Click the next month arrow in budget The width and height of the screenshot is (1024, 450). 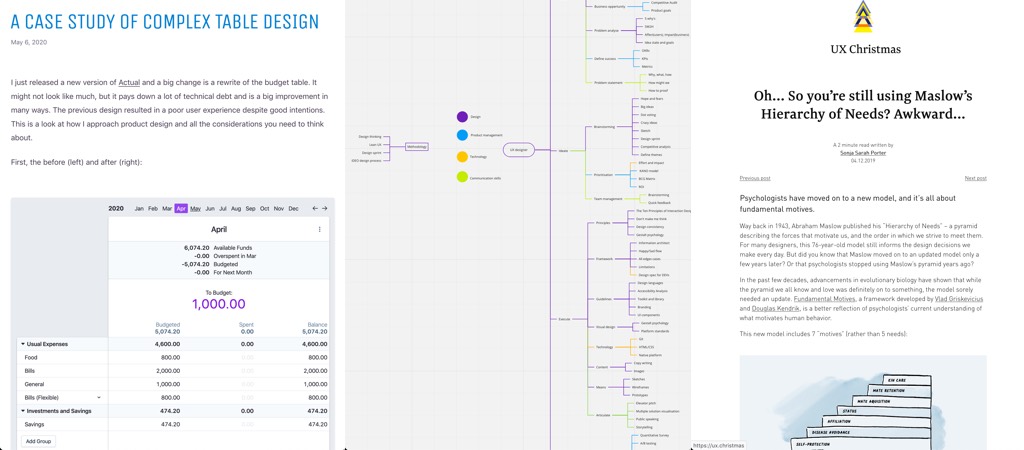coord(325,209)
